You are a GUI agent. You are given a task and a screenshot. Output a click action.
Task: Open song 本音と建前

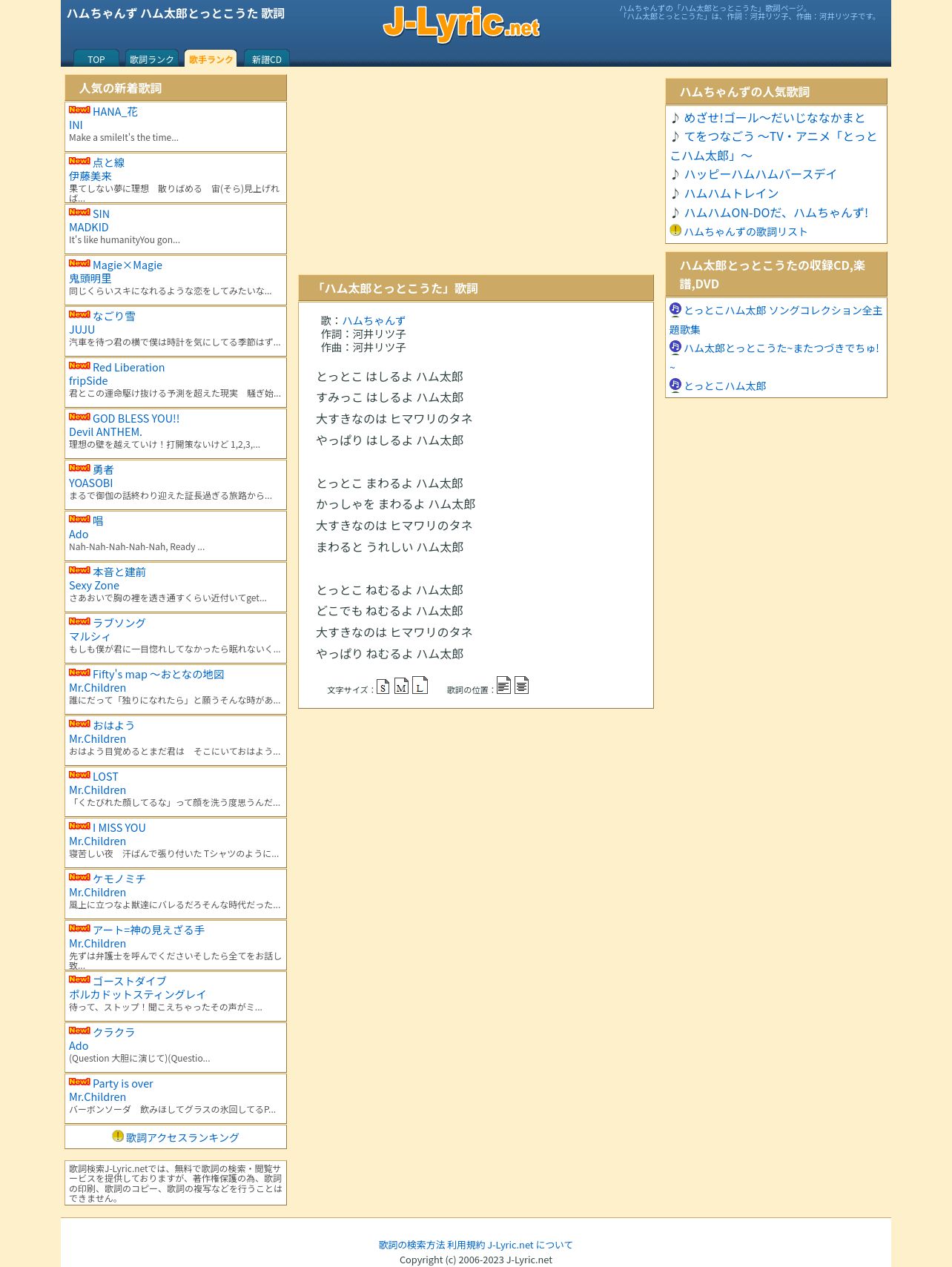coord(119,572)
